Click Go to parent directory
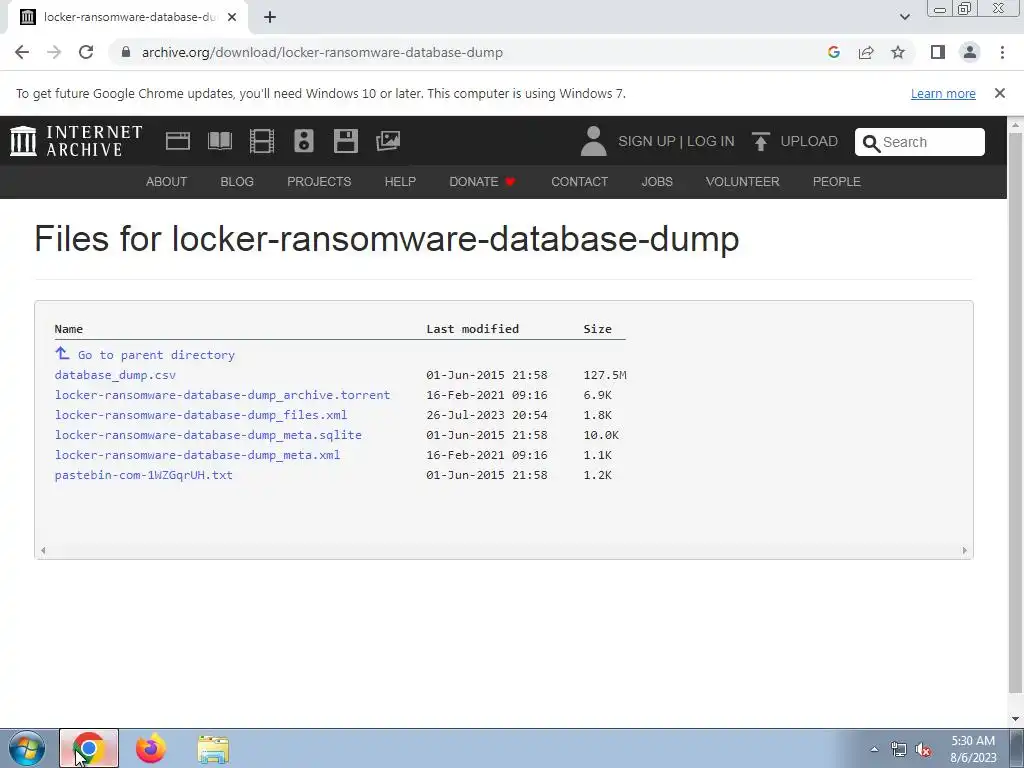The width and height of the screenshot is (1024, 768). [x=145, y=355]
